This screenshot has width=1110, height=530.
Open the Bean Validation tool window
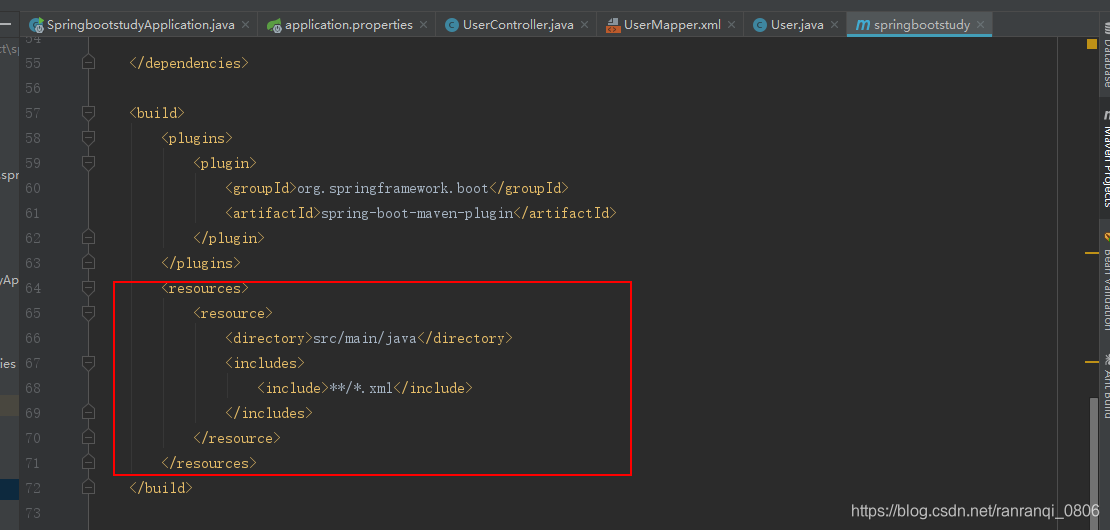tap(1105, 281)
